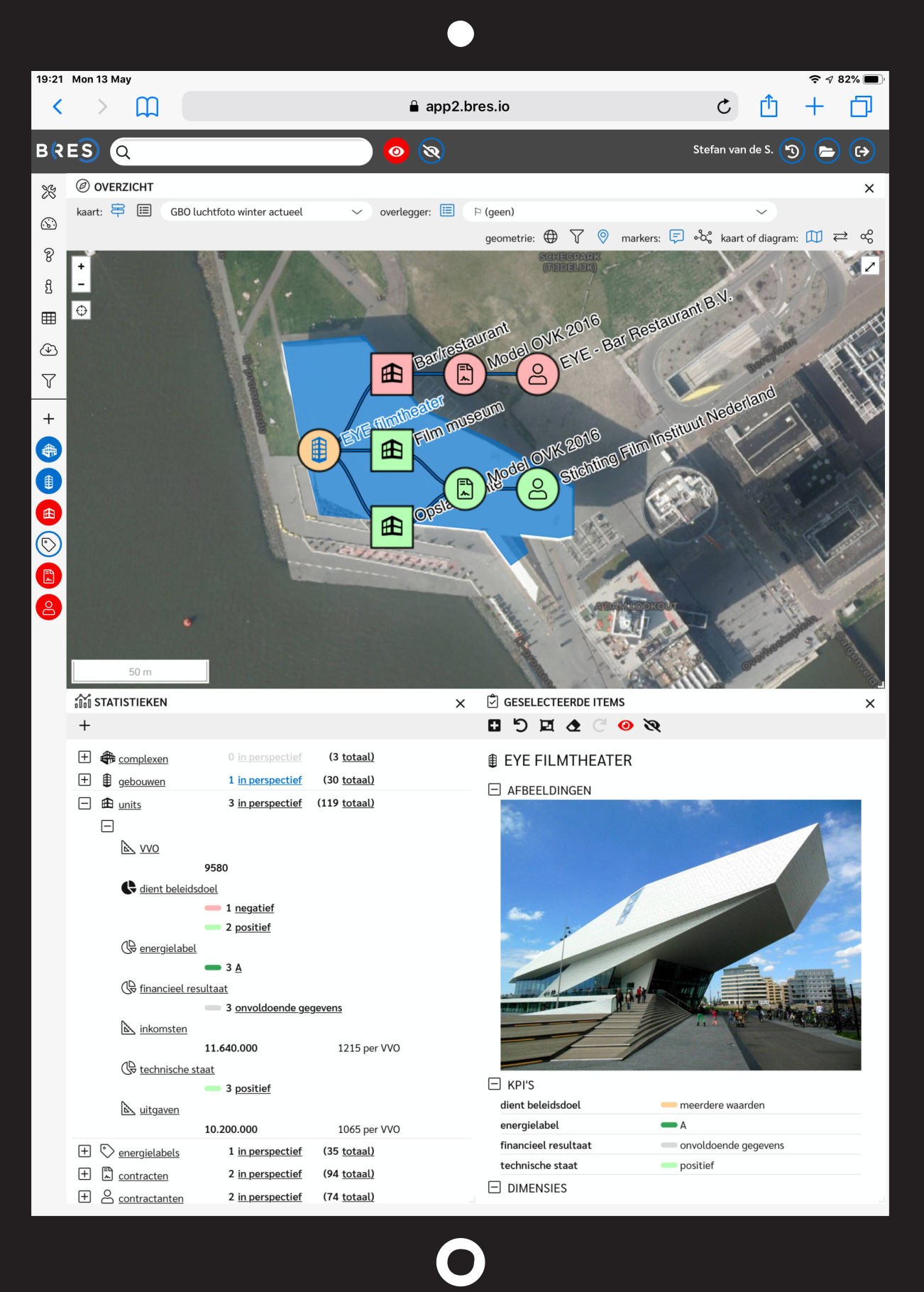
Task: Expand the map to fullscreen
Action: pos(870,266)
